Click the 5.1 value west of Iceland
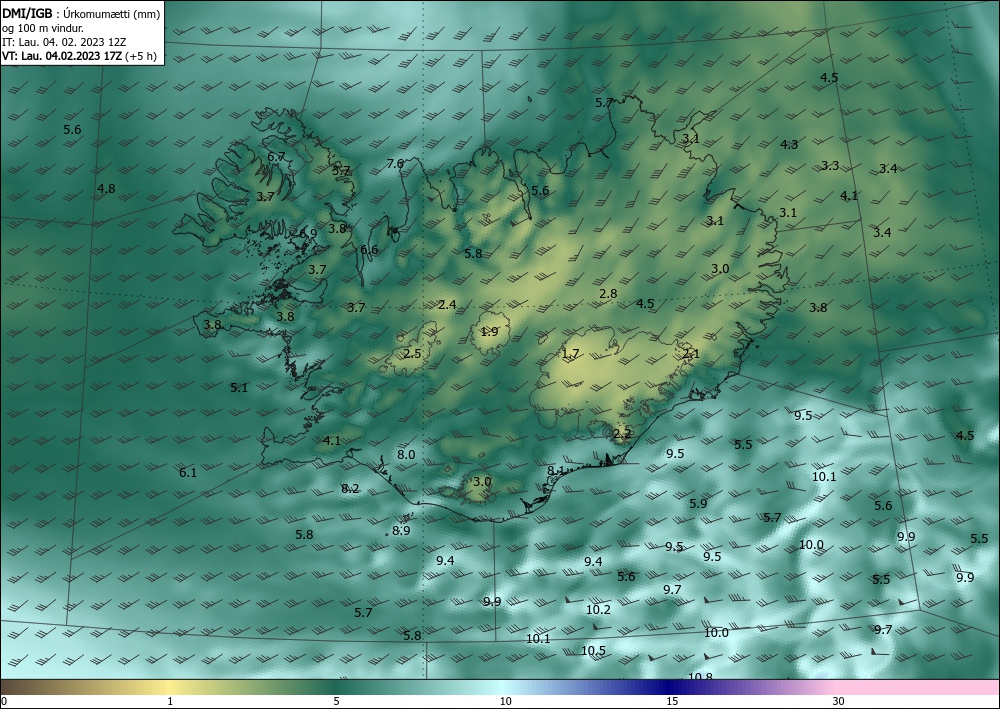The image size is (1000, 709). click(x=239, y=387)
